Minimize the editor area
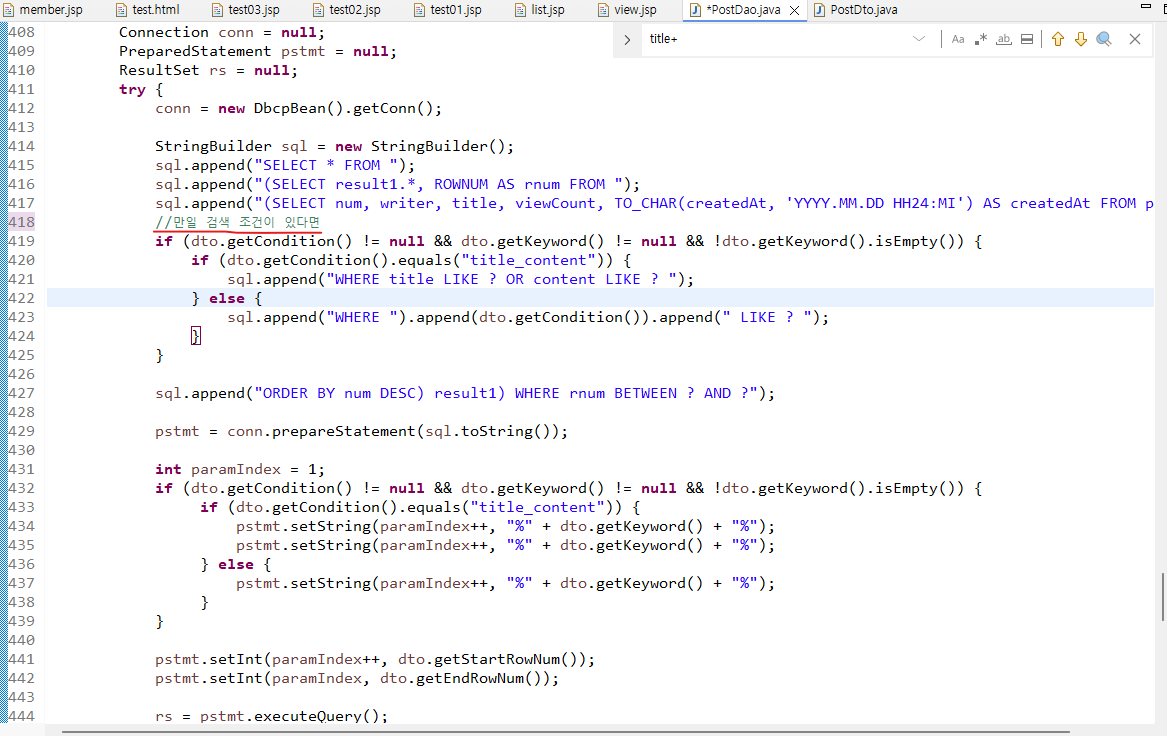This screenshot has width=1167, height=736. [1145, 6]
